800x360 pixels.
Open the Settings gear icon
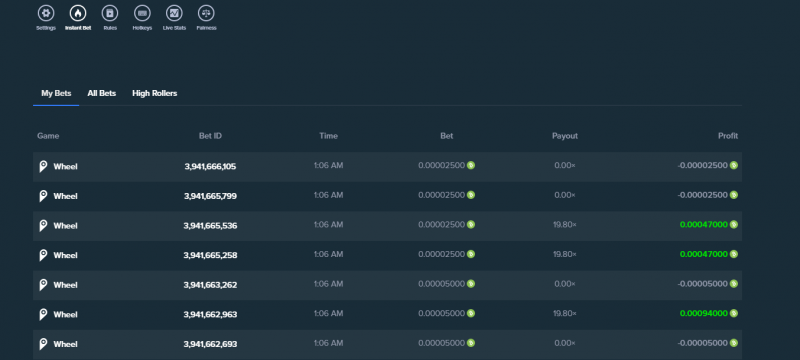pos(46,13)
